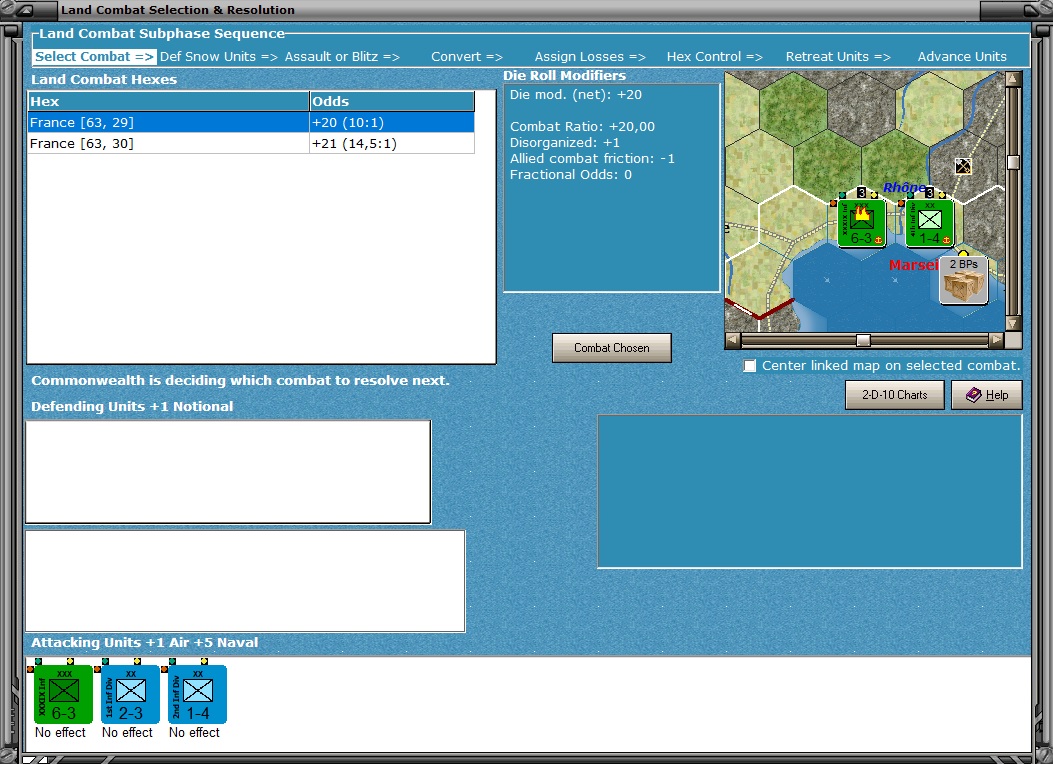Click map scroll right arrow
The image size is (1053, 764).
(997, 340)
